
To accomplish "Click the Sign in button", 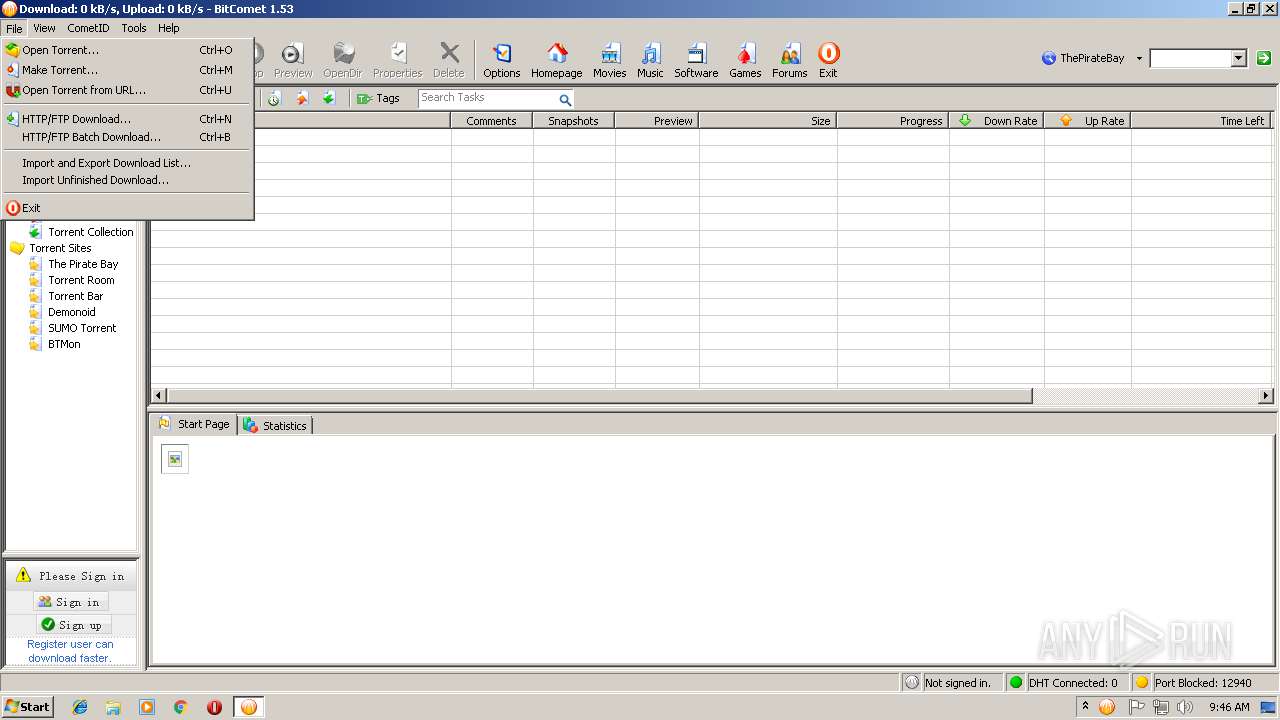I will [71, 602].
